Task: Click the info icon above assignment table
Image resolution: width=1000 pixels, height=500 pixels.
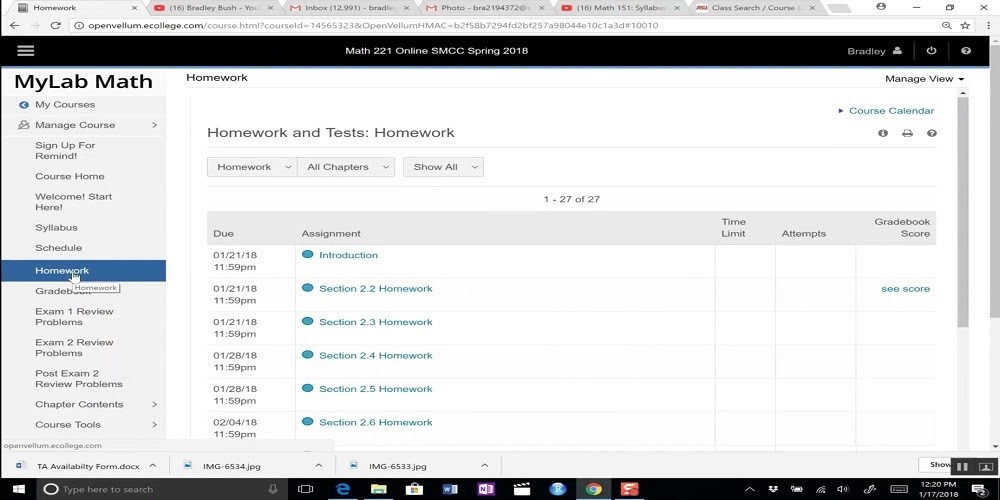Action: pyautogui.click(x=883, y=133)
